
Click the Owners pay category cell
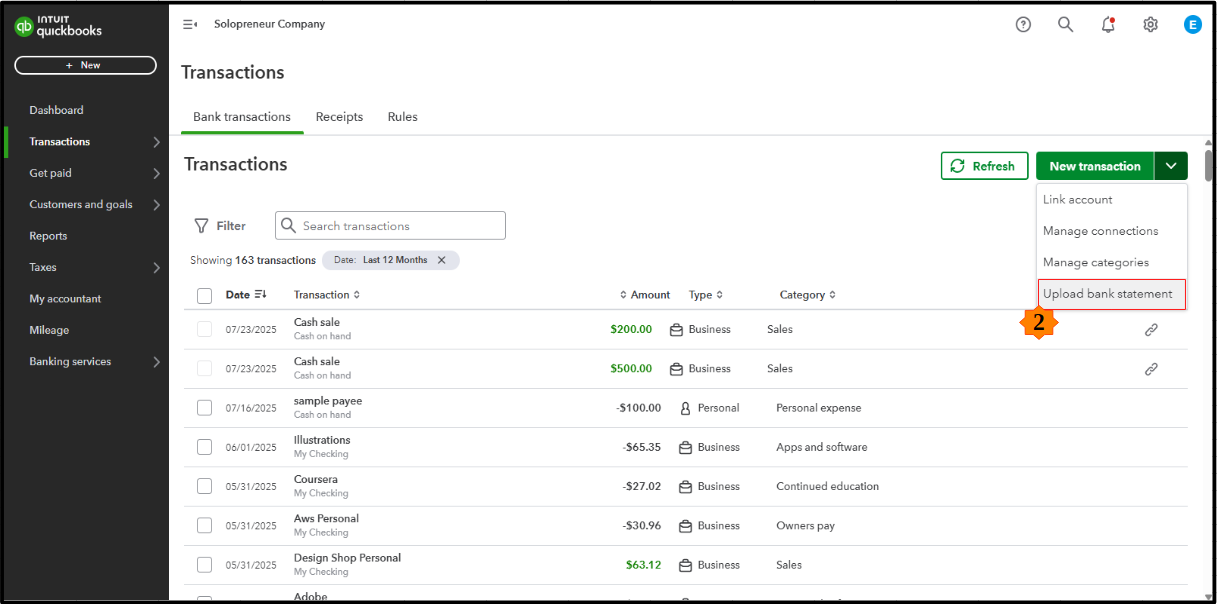(x=805, y=525)
